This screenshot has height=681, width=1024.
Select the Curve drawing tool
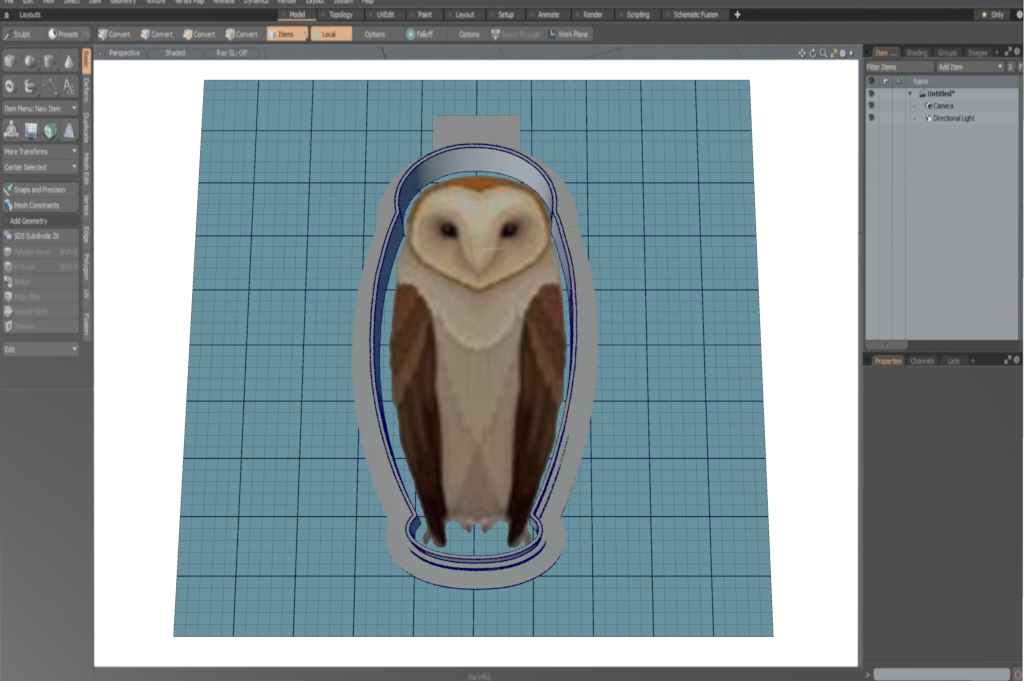pos(50,86)
